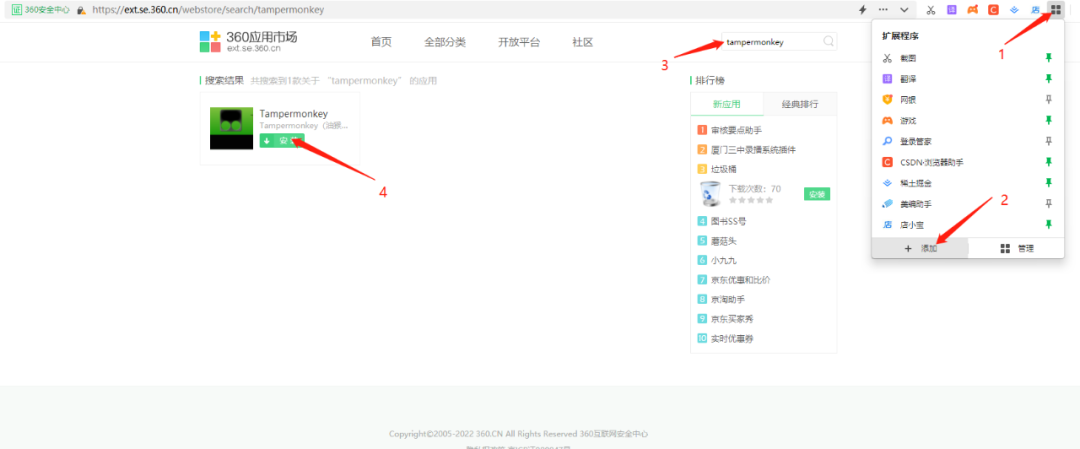Open the 全部分类 navigation tab
The height and width of the screenshot is (449, 1080).
tap(445, 42)
